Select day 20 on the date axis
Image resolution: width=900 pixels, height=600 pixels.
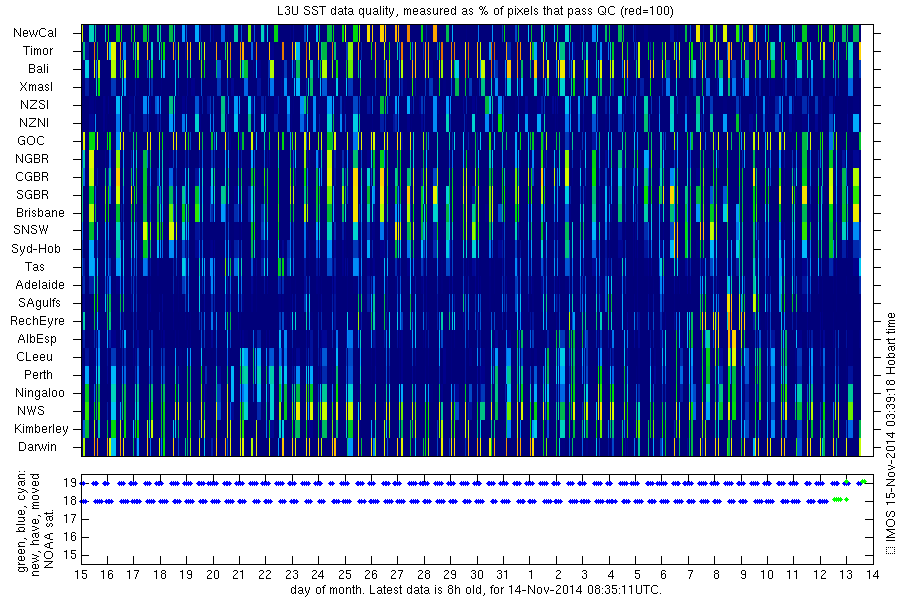tap(213, 575)
